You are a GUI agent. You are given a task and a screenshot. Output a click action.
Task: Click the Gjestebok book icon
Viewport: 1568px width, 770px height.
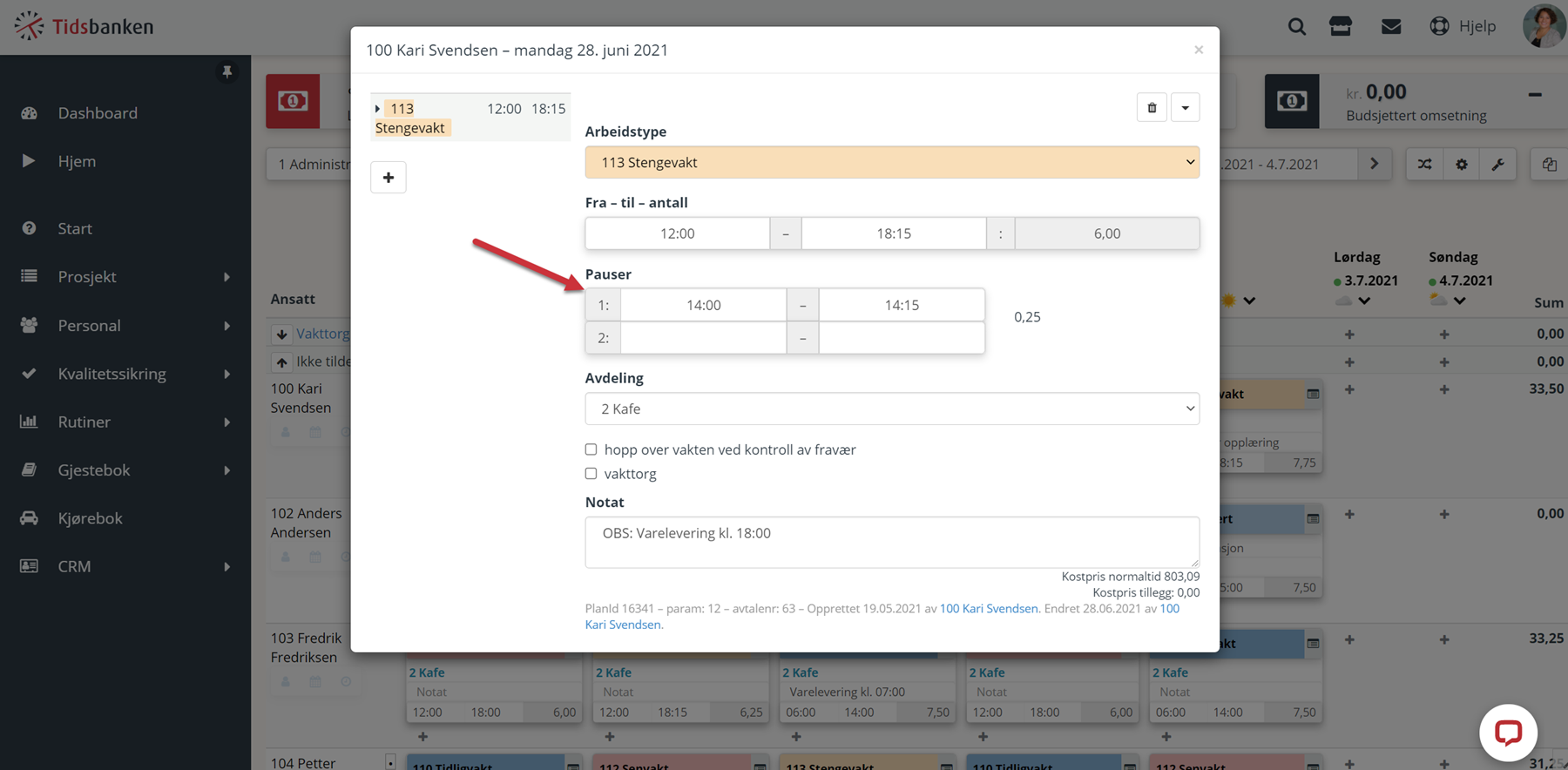(29, 469)
